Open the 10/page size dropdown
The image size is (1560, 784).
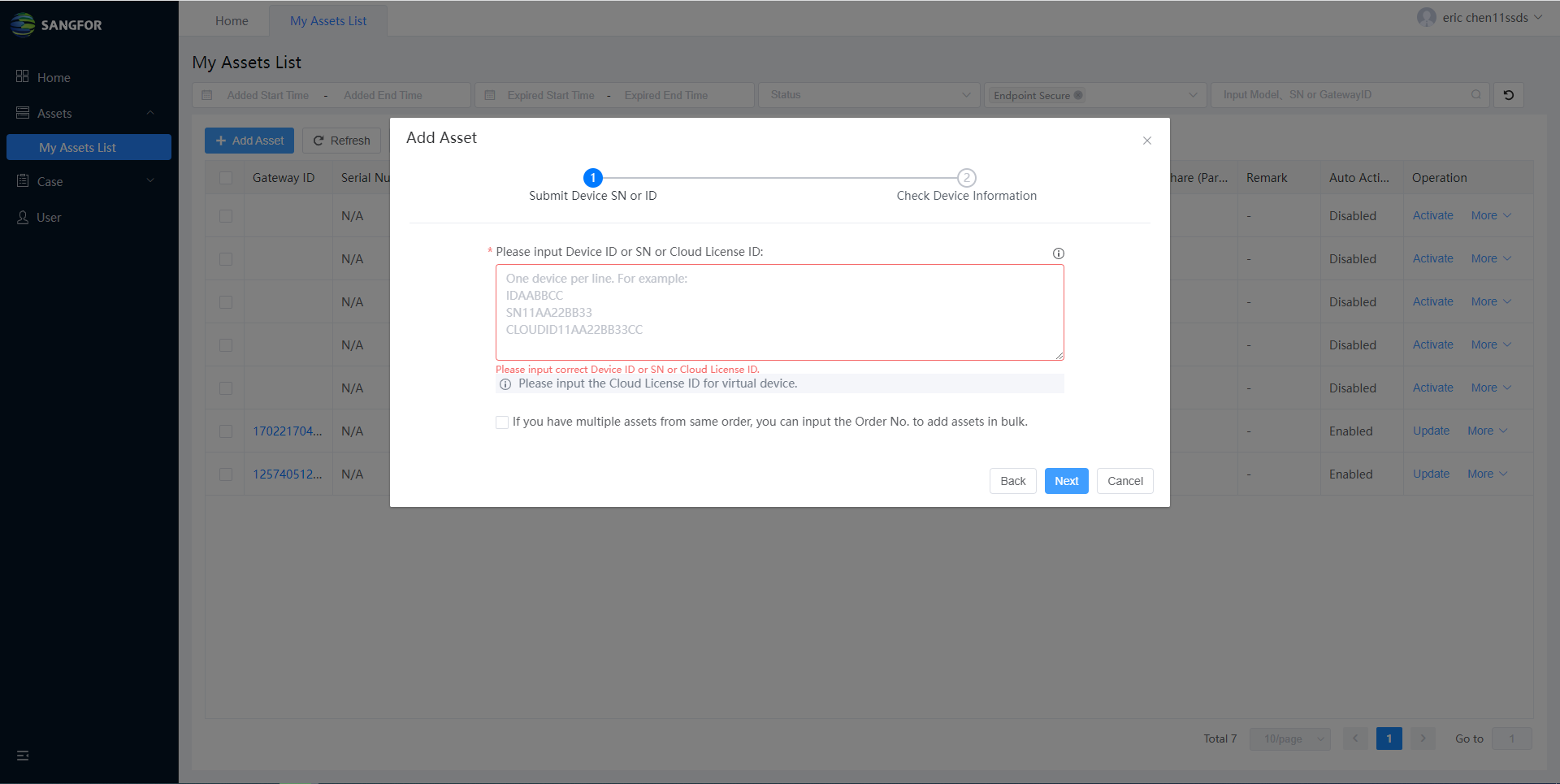(x=1289, y=739)
